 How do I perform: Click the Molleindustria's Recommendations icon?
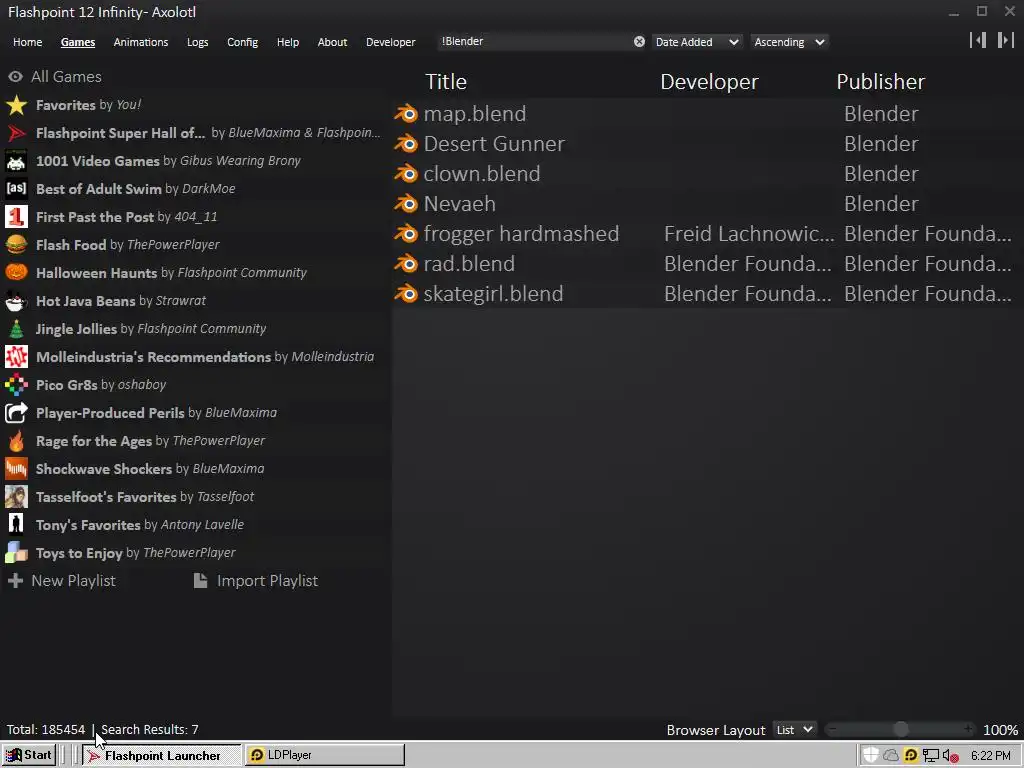coord(16,357)
